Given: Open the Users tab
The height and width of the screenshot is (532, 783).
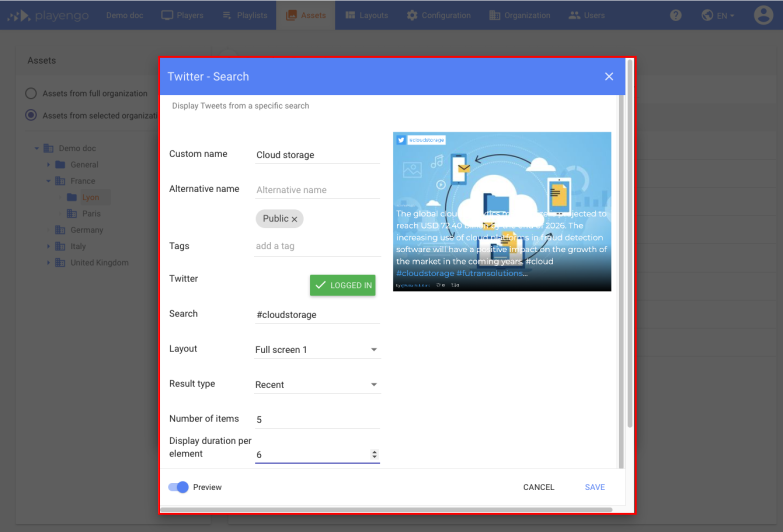Looking at the screenshot, I should point(587,15).
